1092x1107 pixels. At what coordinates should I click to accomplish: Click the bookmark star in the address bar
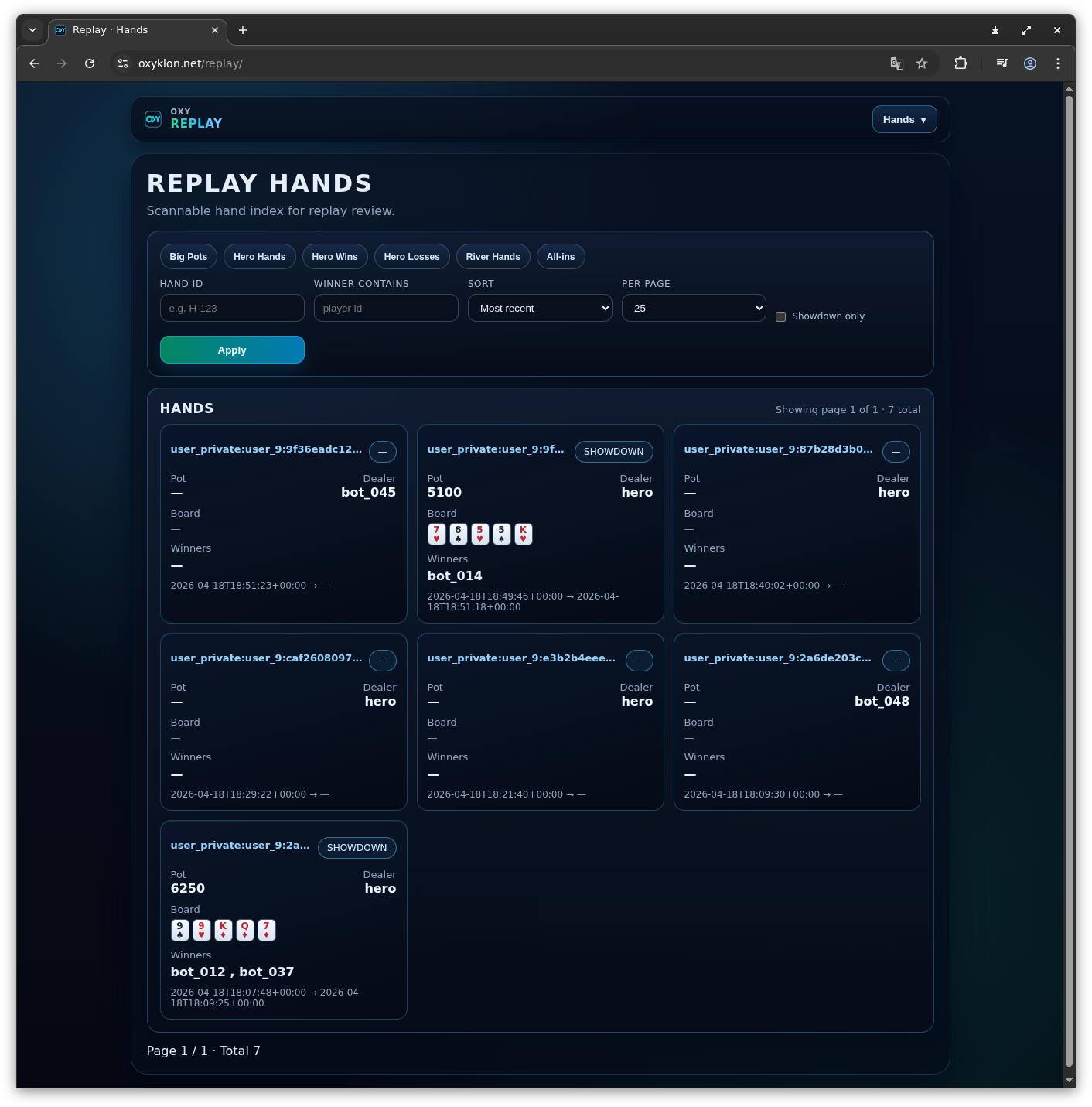tap(921, 63)
